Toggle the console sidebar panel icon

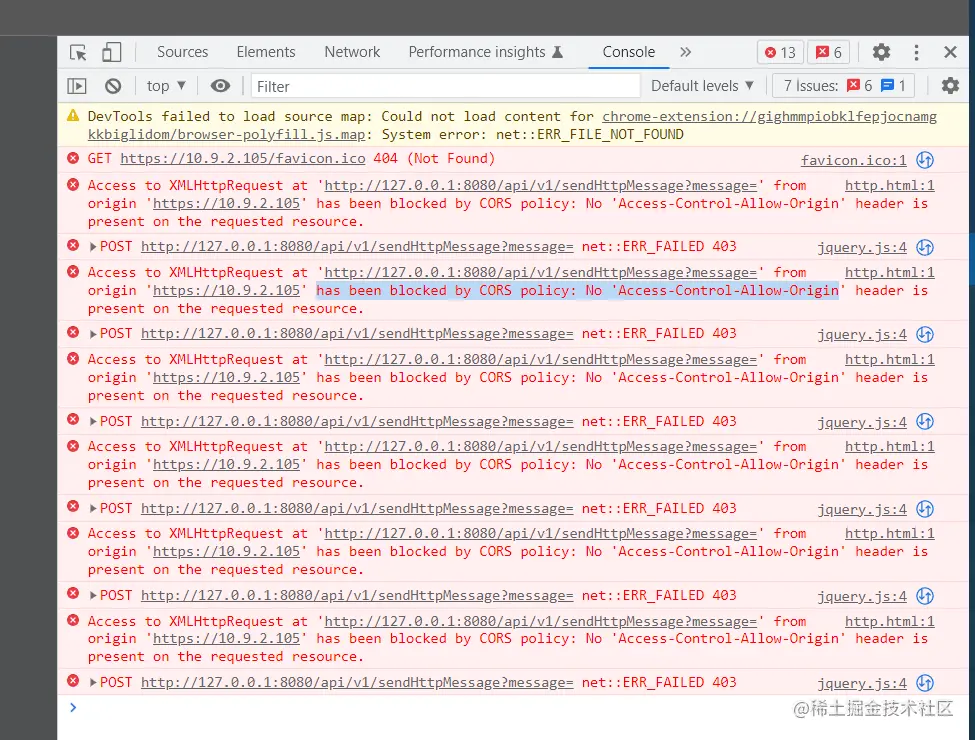tap(77, 86)
